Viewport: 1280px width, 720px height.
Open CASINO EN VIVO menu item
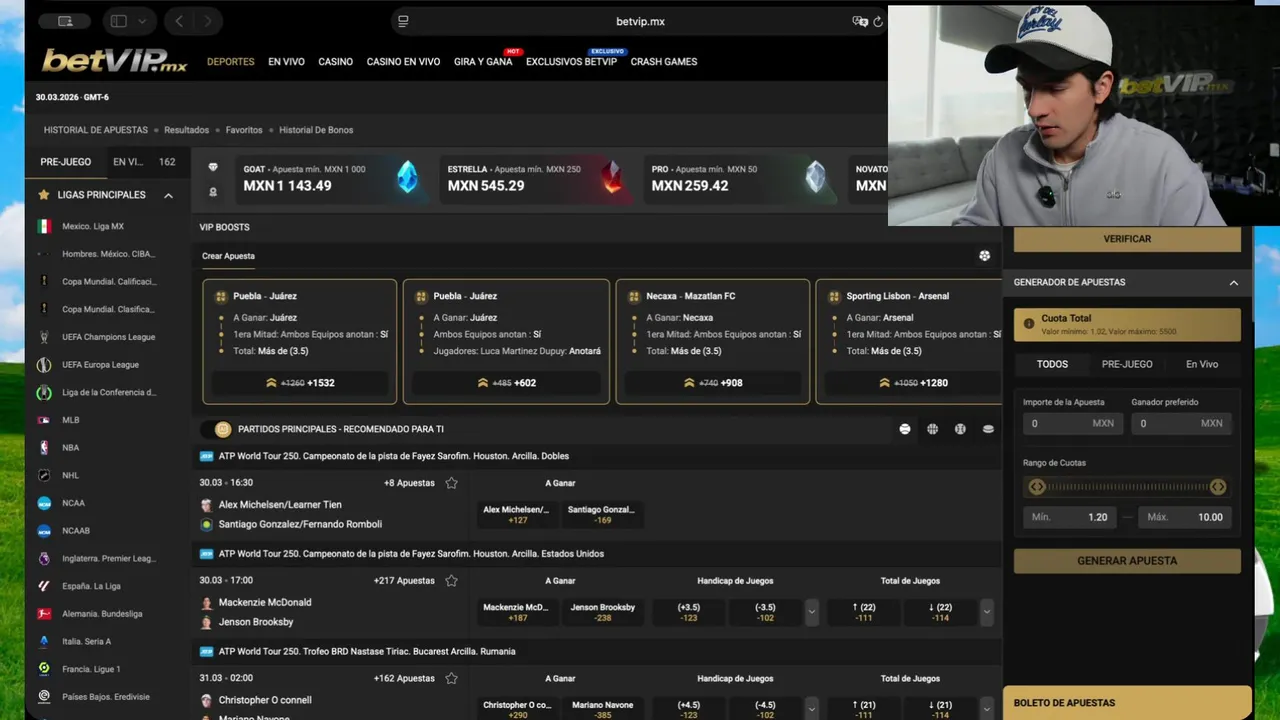pos(403,62)
